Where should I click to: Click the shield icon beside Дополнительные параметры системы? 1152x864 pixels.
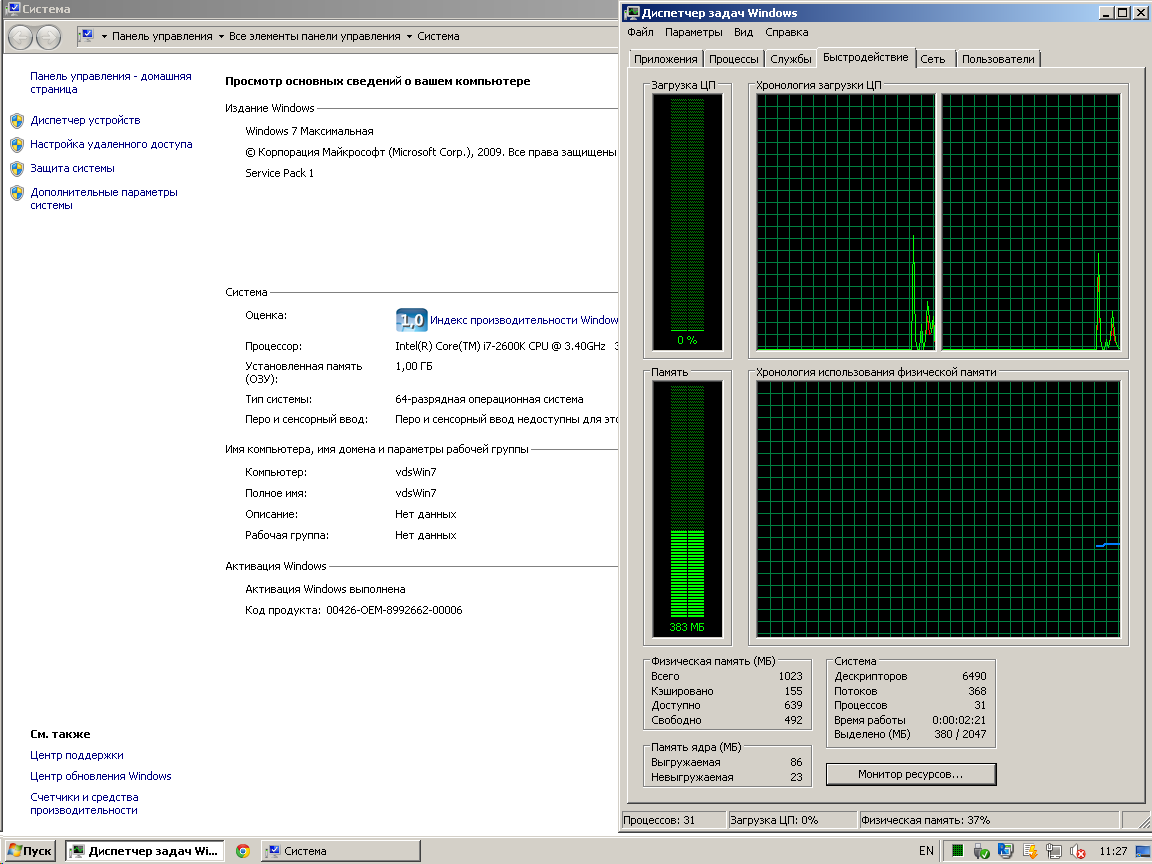pos(17,192)
